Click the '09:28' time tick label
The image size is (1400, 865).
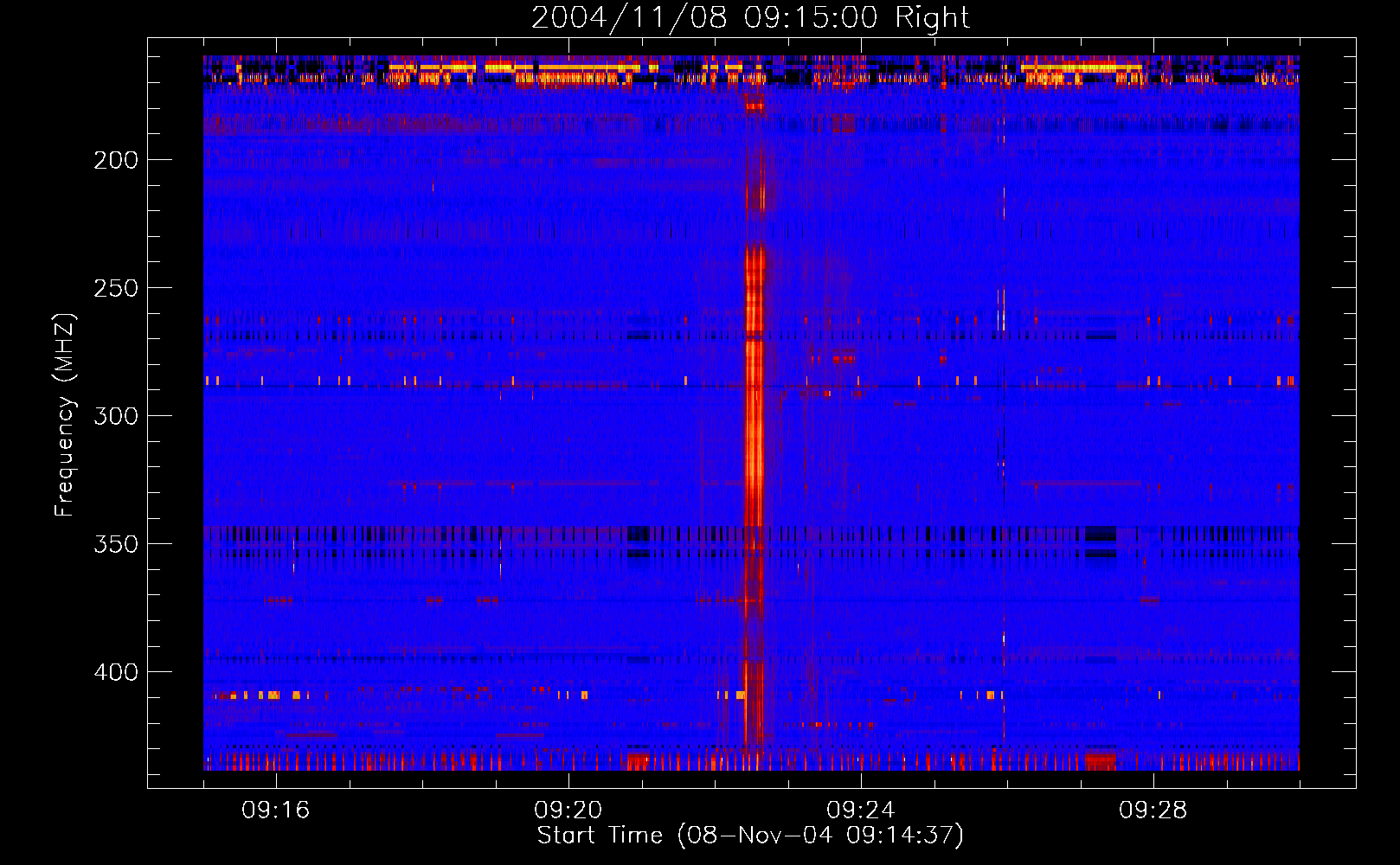[x=1153, y=811]
